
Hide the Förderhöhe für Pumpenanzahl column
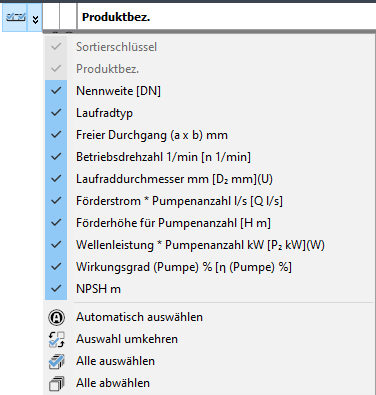tap(209, 223)
